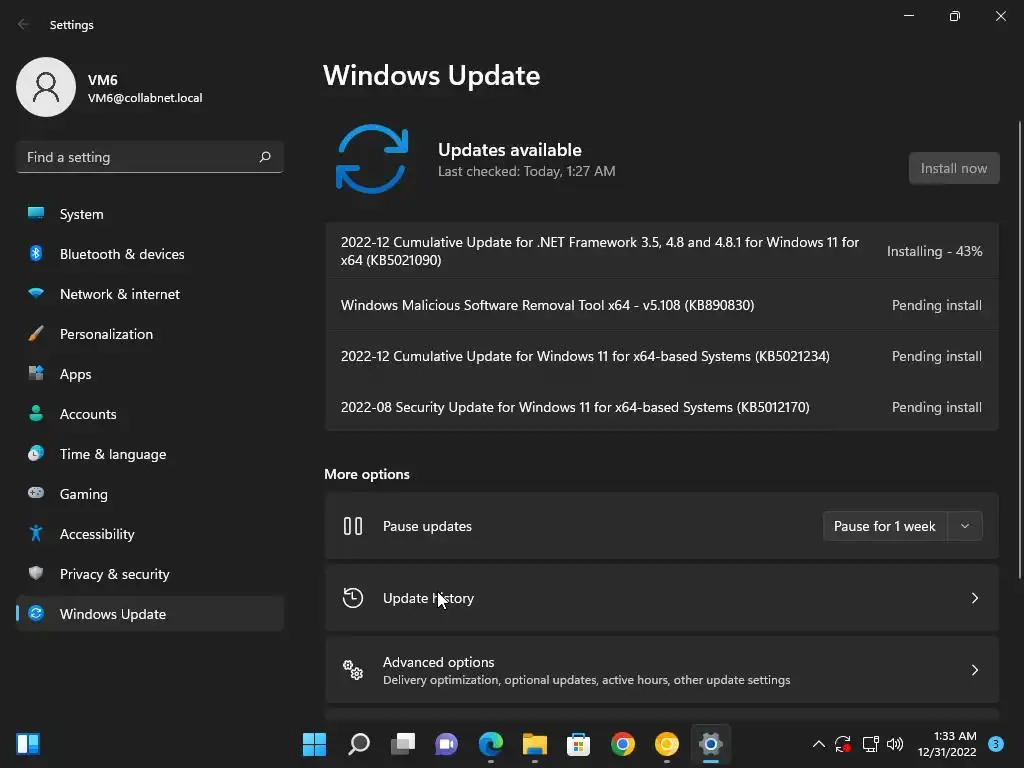Click the Find a setting search field
The image size is (1024, 768).
(x=150, y=157)
